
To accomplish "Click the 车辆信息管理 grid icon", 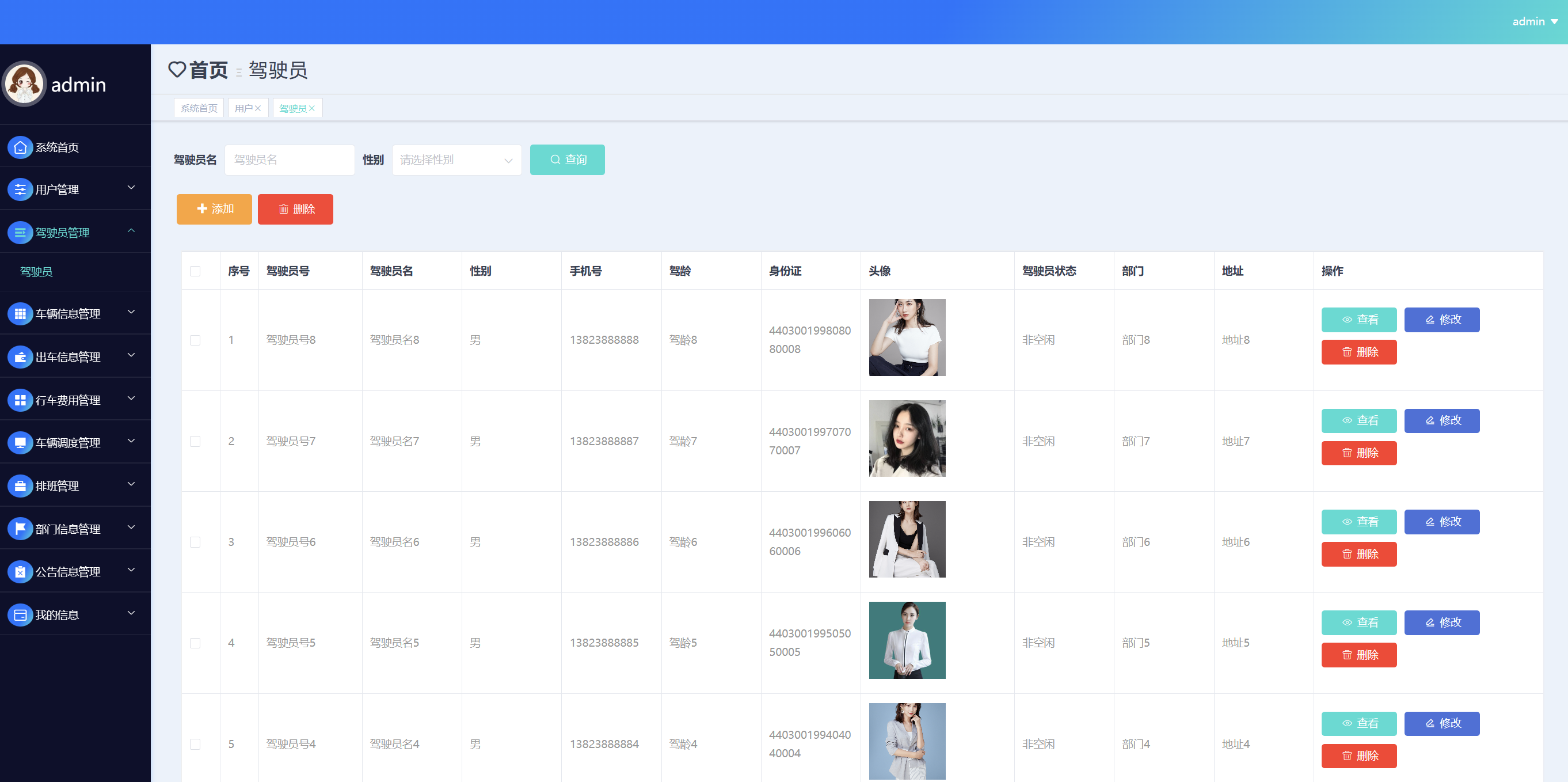I will 20,314.
